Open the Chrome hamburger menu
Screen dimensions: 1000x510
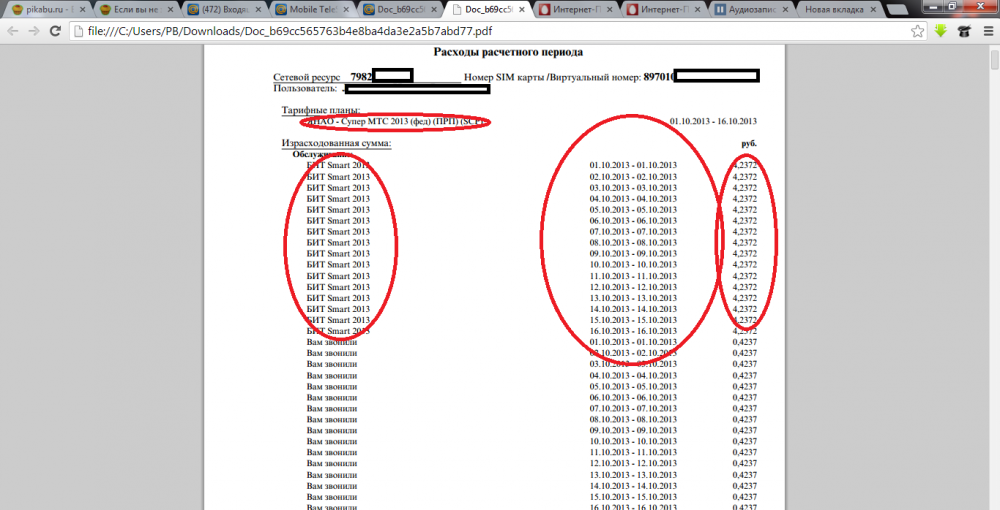(x=985, y=31)
